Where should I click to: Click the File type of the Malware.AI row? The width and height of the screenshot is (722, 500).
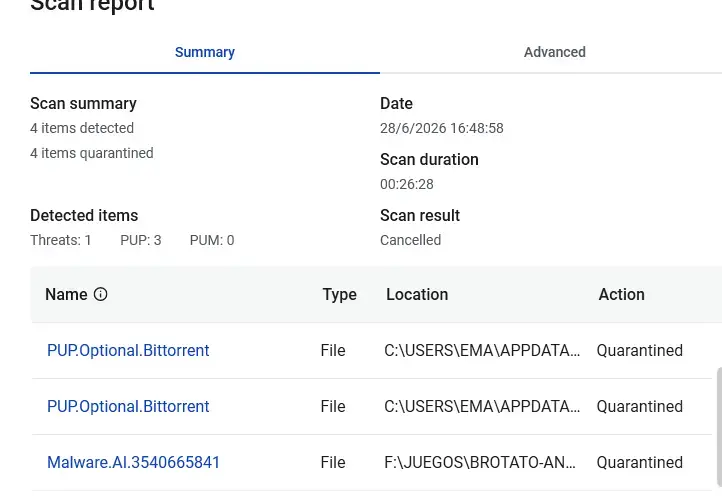coord(333,462)
